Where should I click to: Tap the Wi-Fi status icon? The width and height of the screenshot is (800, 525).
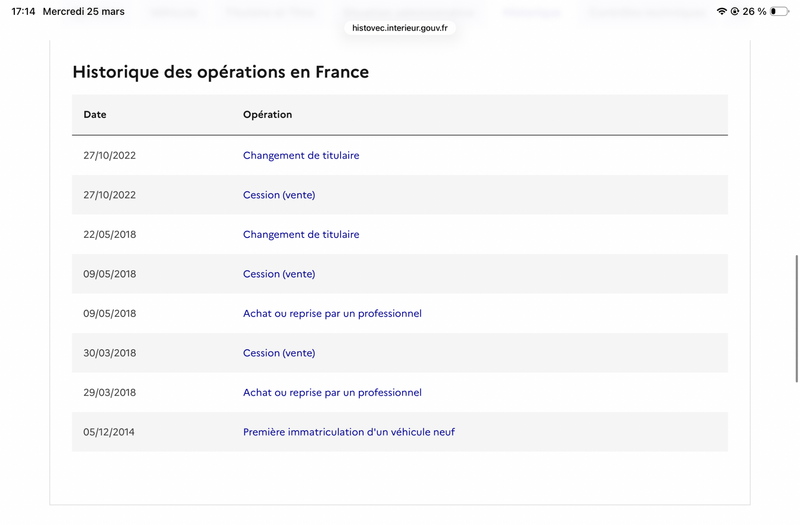[722, 11]
